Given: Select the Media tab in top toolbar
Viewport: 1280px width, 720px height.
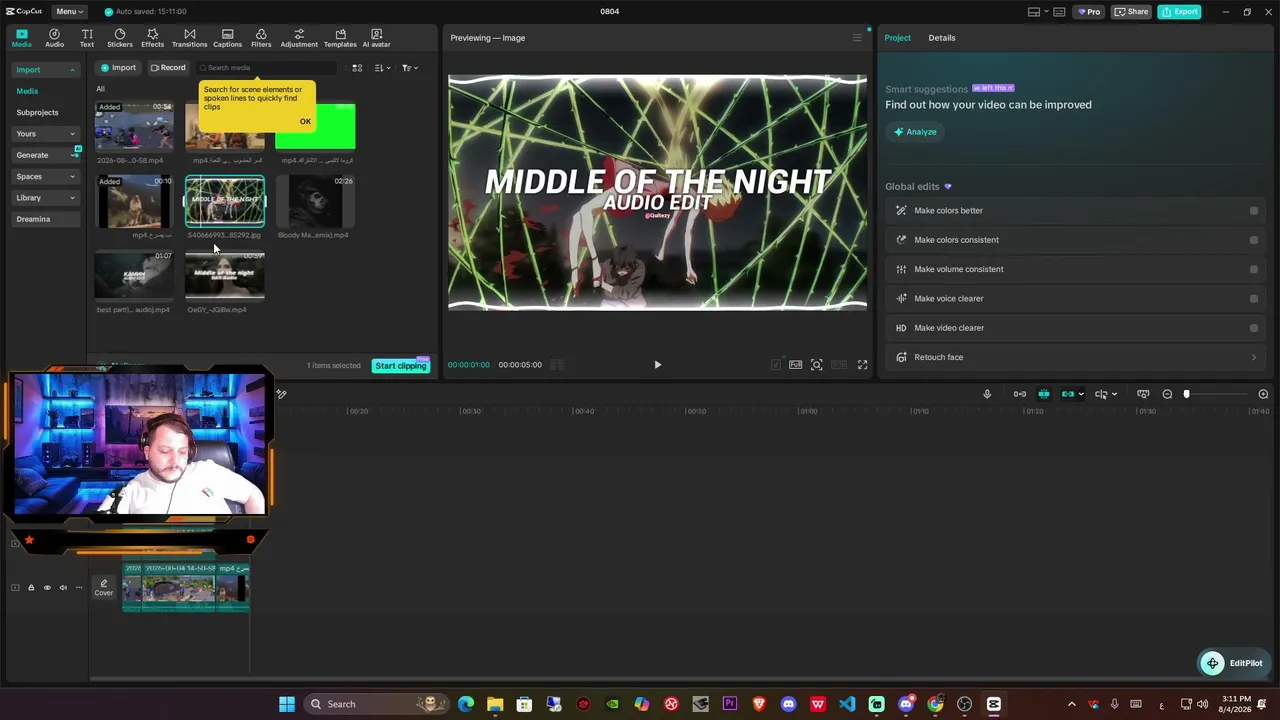Looking at the screenshot, I should (x=21, y=38).
